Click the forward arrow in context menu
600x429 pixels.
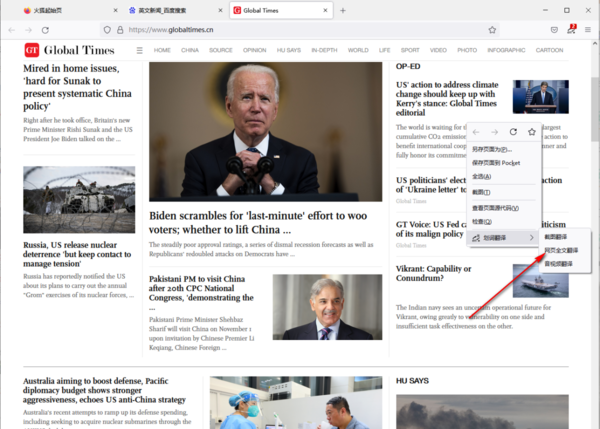pos(494,132)
